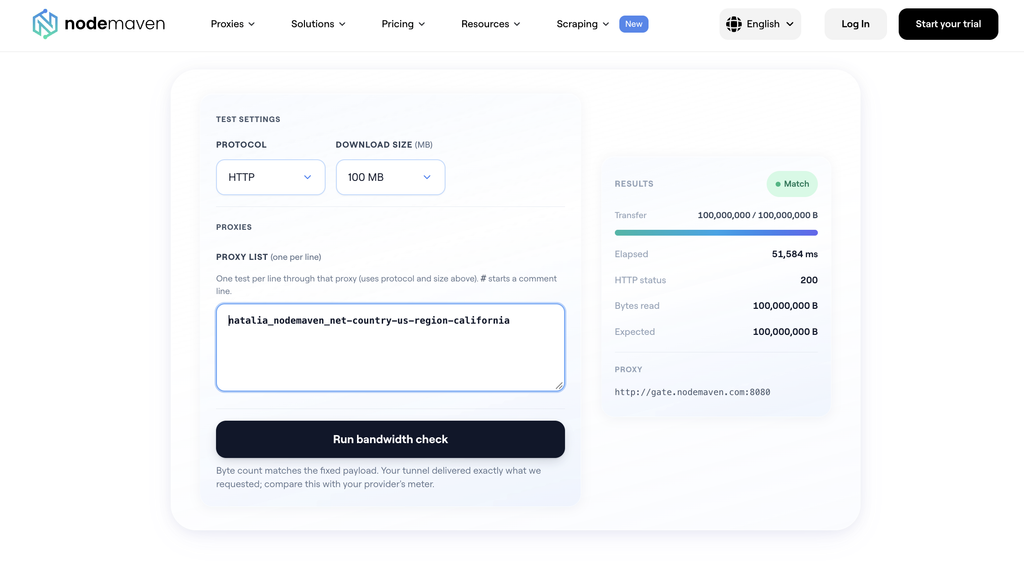Click the globe language icon

coord(733,24)
